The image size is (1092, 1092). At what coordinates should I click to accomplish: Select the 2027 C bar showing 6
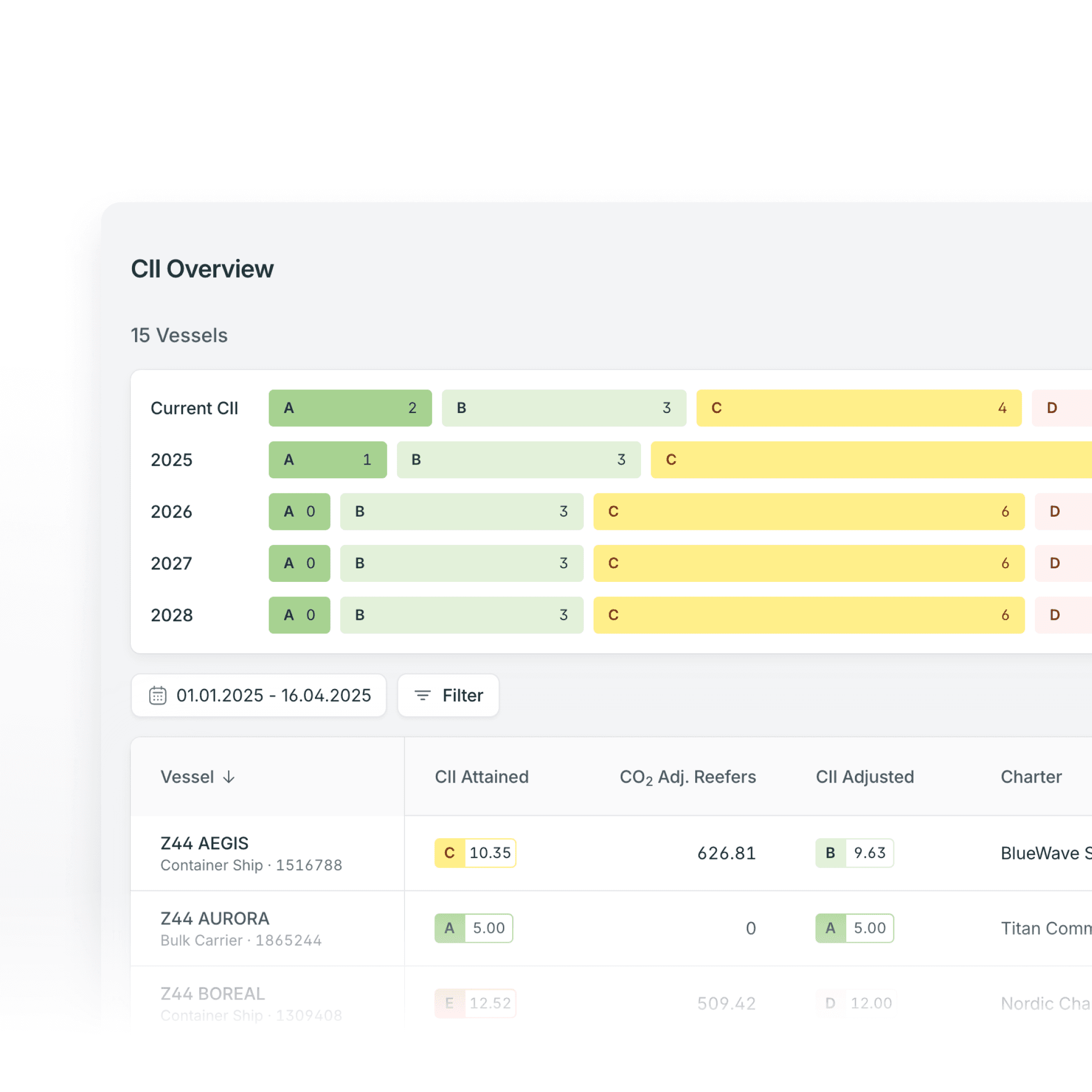click(x=809, y=563)
